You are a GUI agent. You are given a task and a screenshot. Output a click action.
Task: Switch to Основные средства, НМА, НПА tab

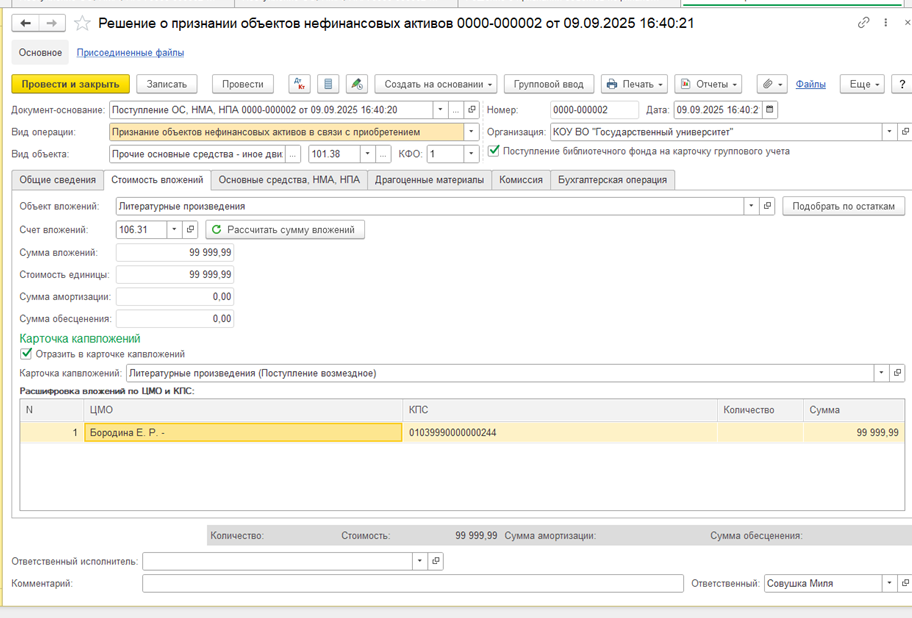click(x=289, y=180)
